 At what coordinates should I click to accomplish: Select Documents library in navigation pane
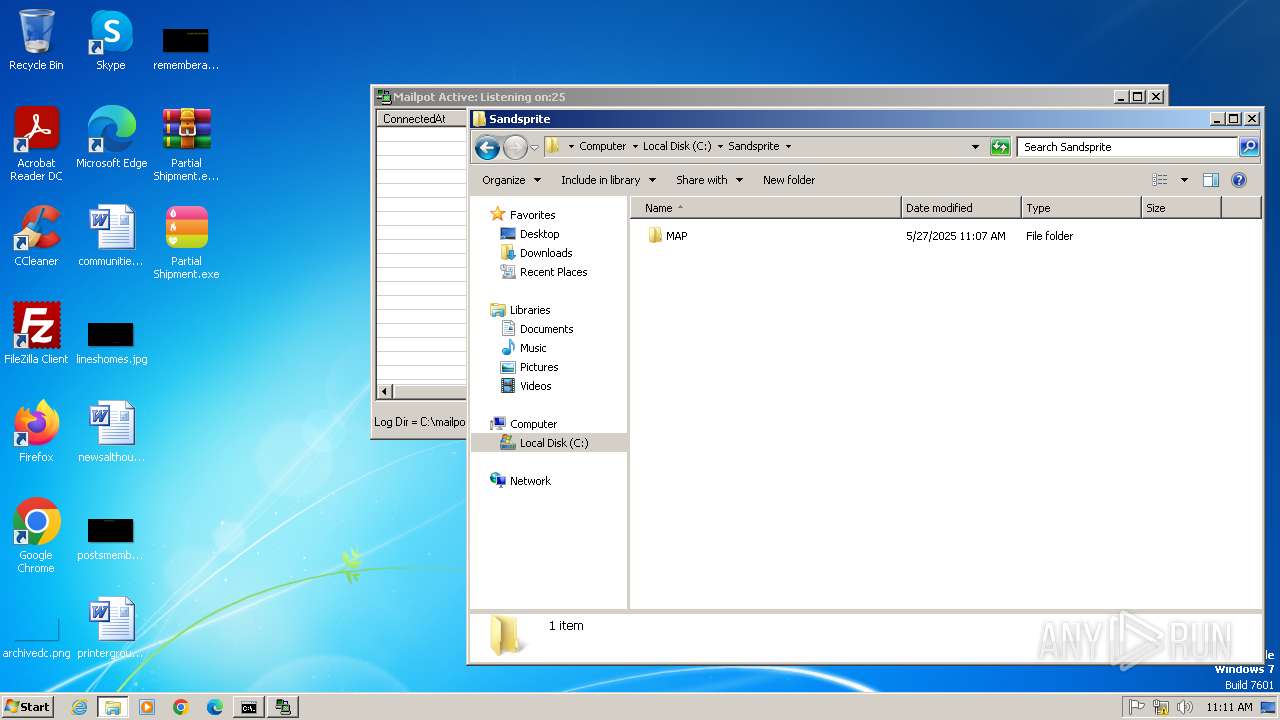point(546,329)
